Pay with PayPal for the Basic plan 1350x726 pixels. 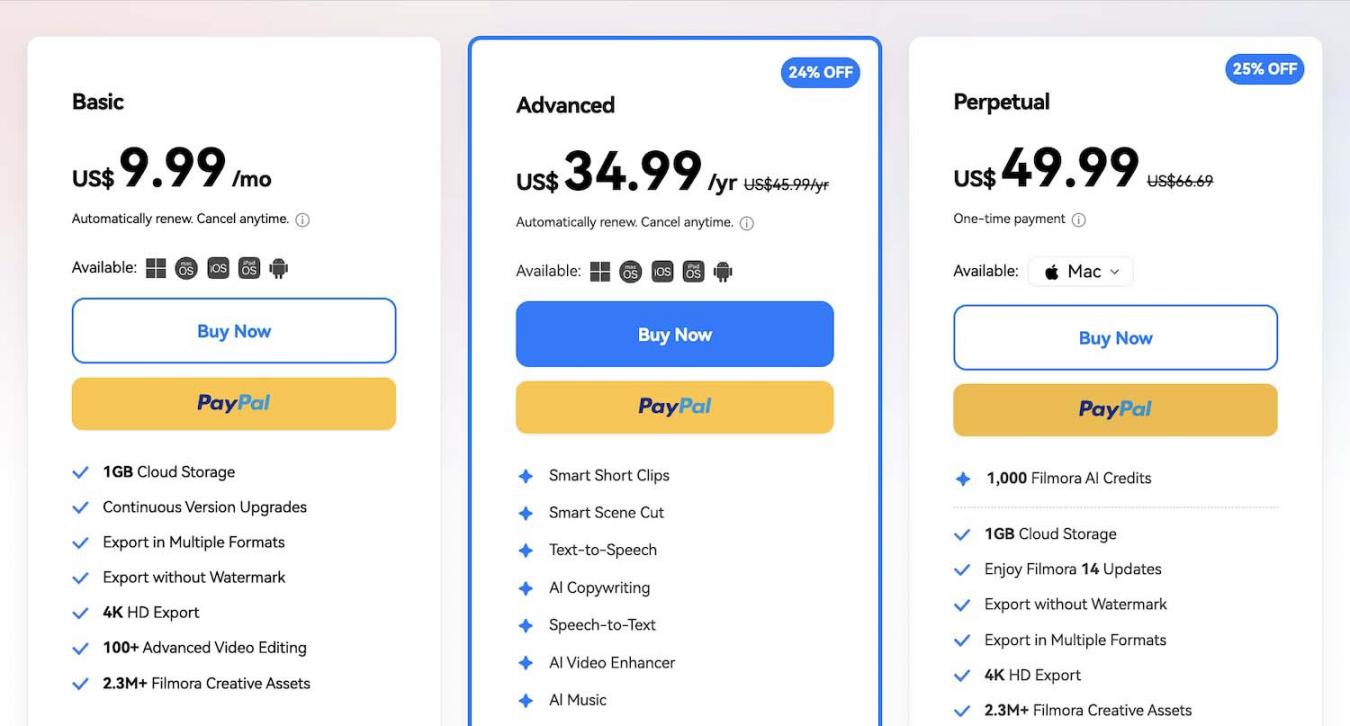coord(234,404)
